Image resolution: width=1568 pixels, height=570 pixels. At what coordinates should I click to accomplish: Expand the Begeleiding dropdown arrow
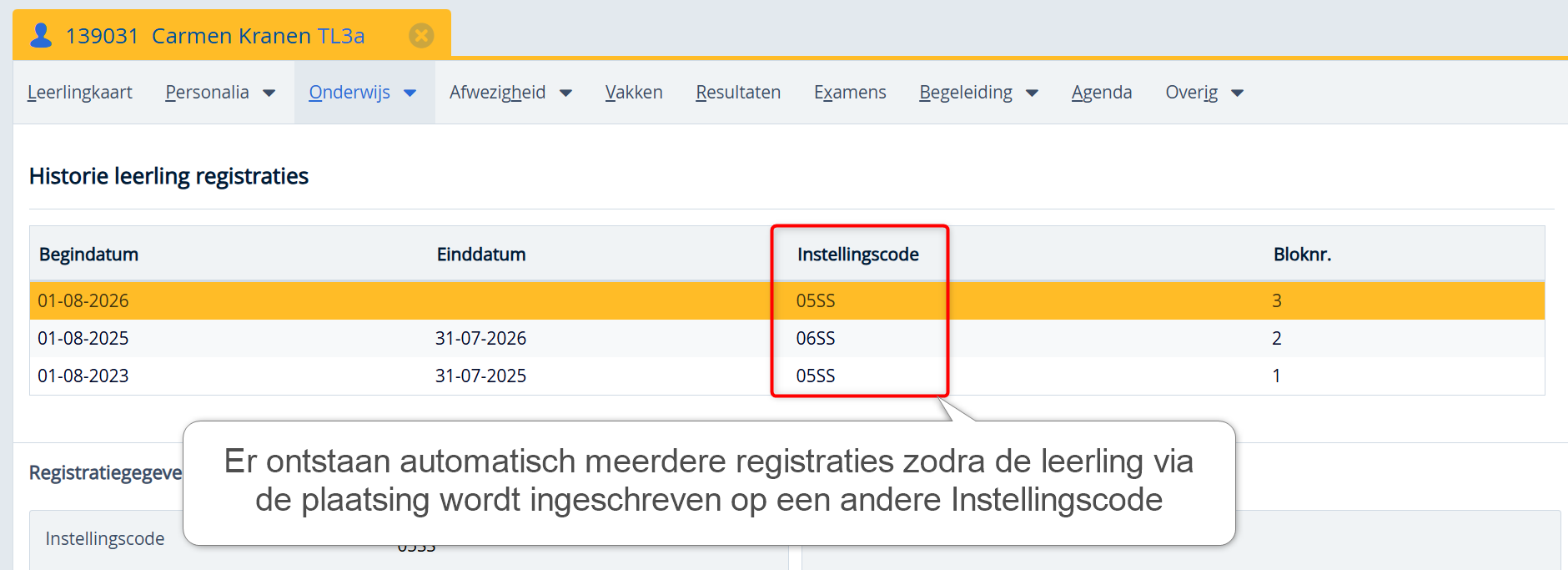click(x=1033, y=93)
